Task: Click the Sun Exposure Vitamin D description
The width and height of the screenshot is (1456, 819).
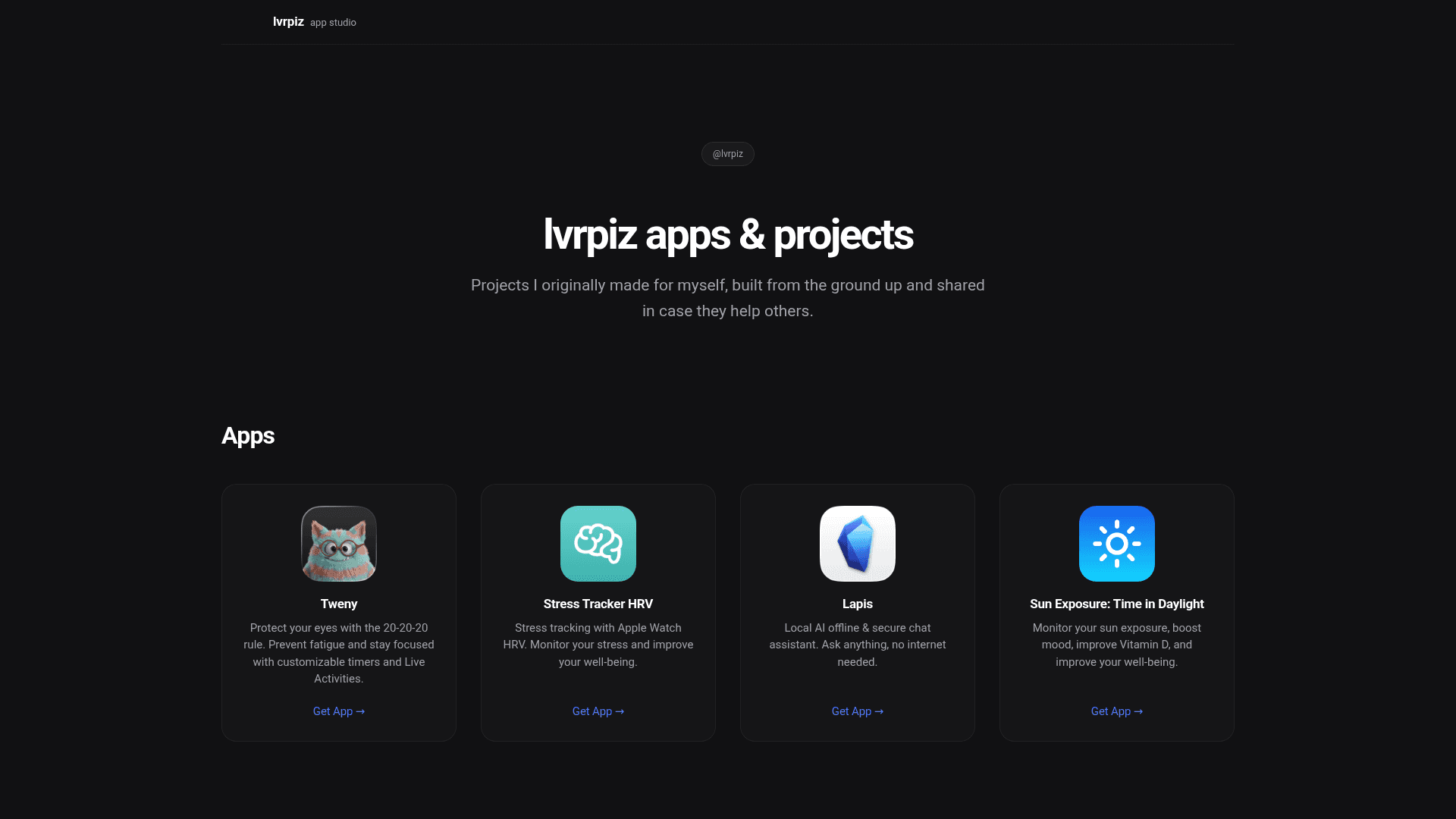Action: click(x=1117, y=645)
